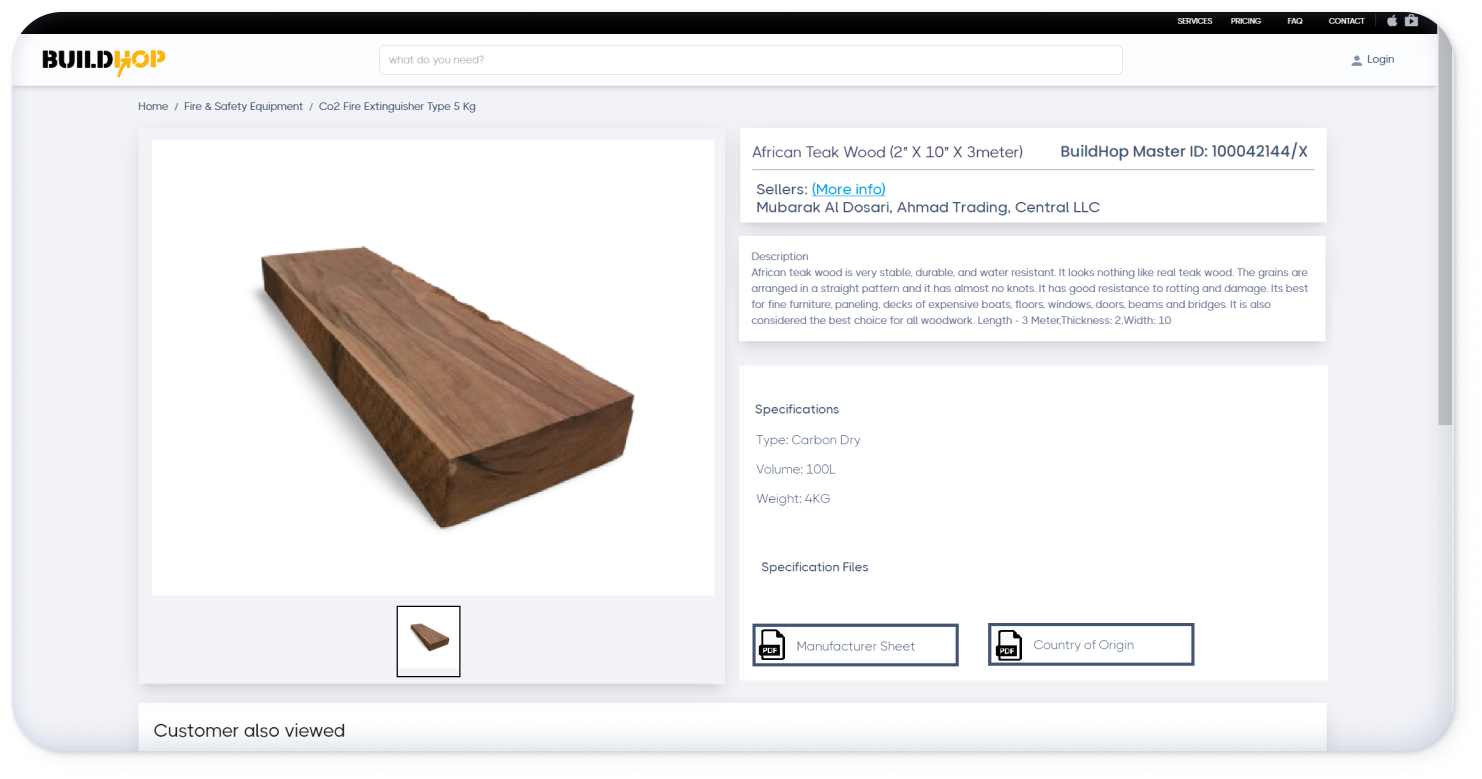Screen dimensions: 1482x779
Task: Select the person icon beside Login
Action: (x=1356, y=59)
